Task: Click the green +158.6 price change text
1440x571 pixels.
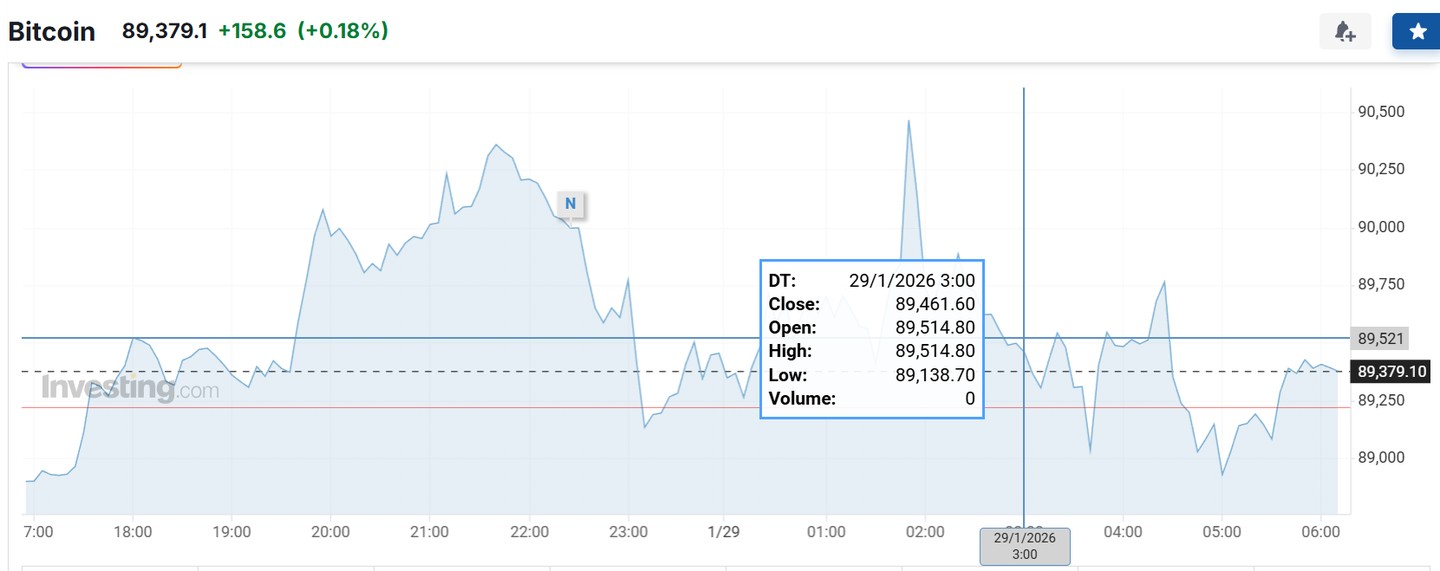Action: [251, 31]
